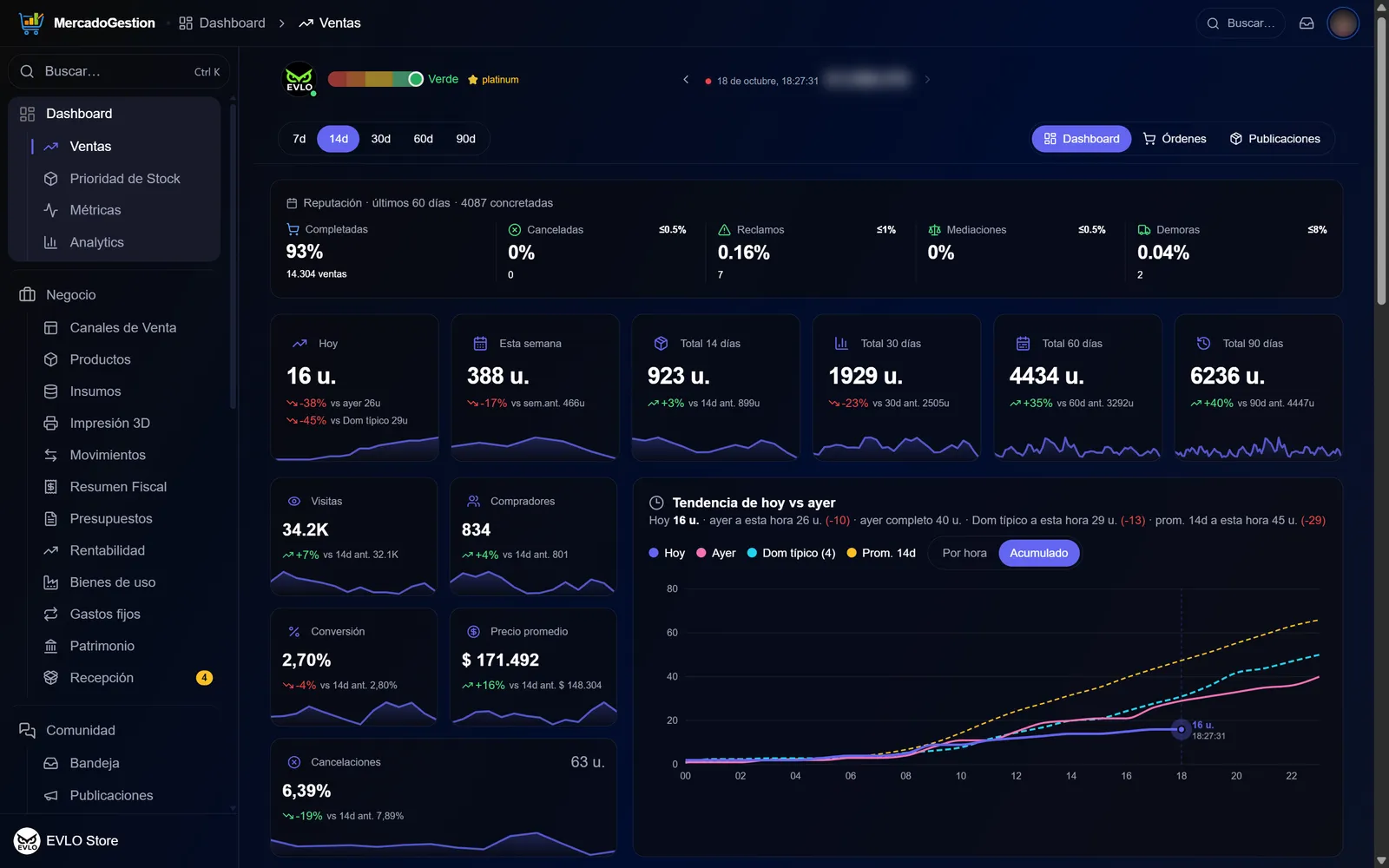This screenshot has height=868, width=1389.
Task: Open the user avatar menu
Action: pyautogui.click(x=1343, y=23)
